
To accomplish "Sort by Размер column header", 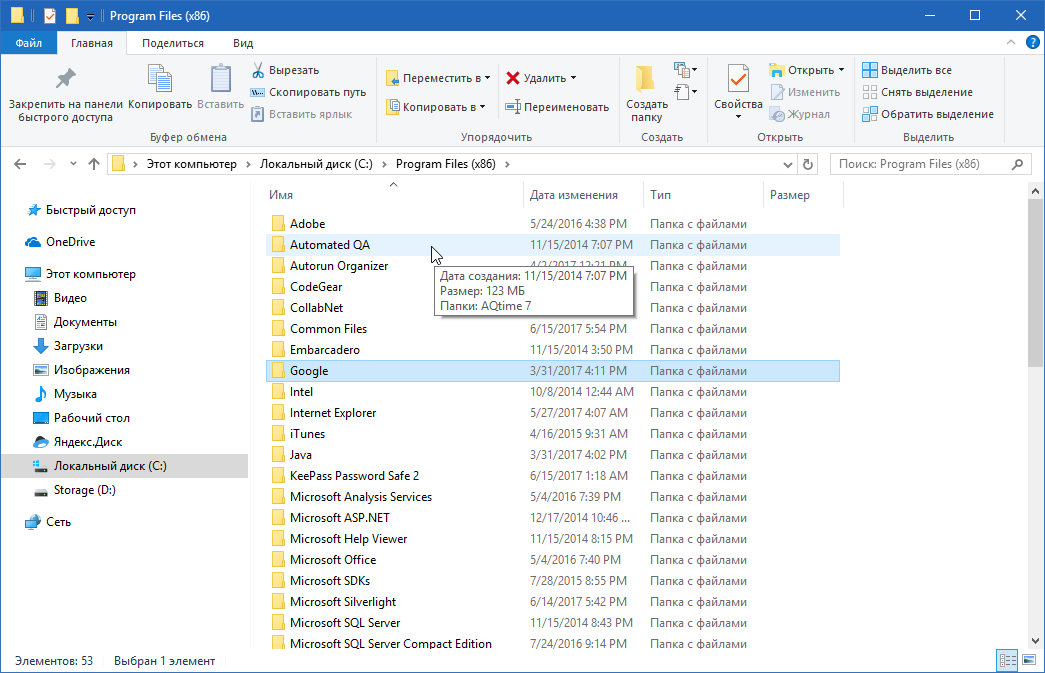I will click(803, 195).
